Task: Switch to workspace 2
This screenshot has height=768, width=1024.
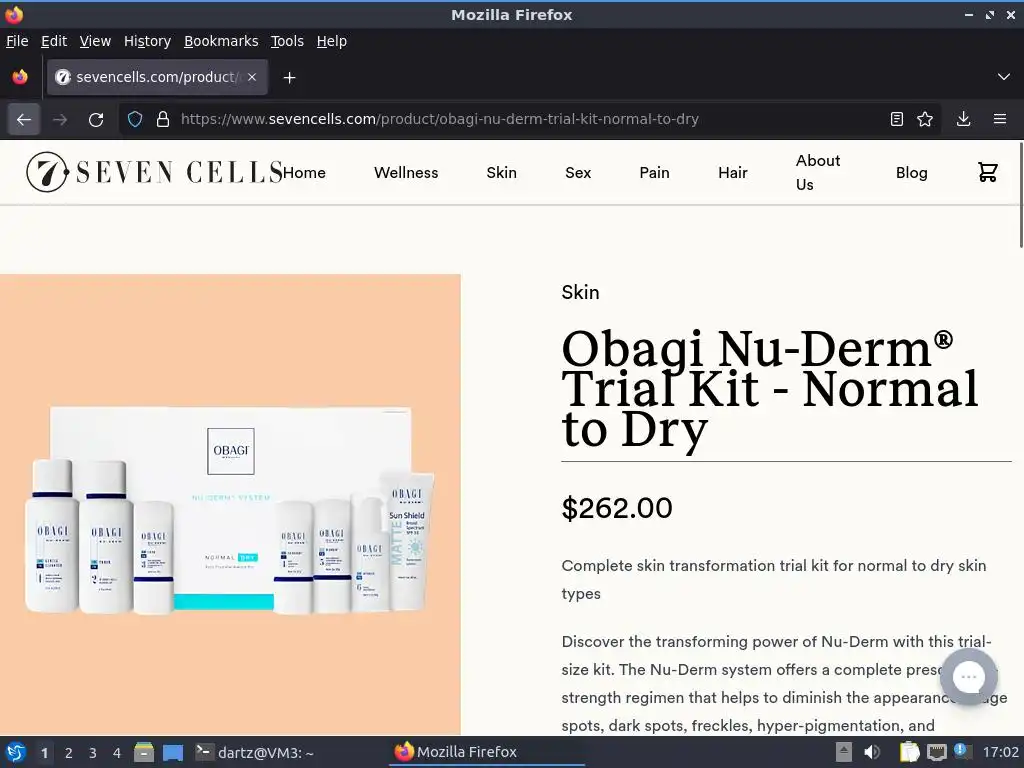Action: (69, 753)
